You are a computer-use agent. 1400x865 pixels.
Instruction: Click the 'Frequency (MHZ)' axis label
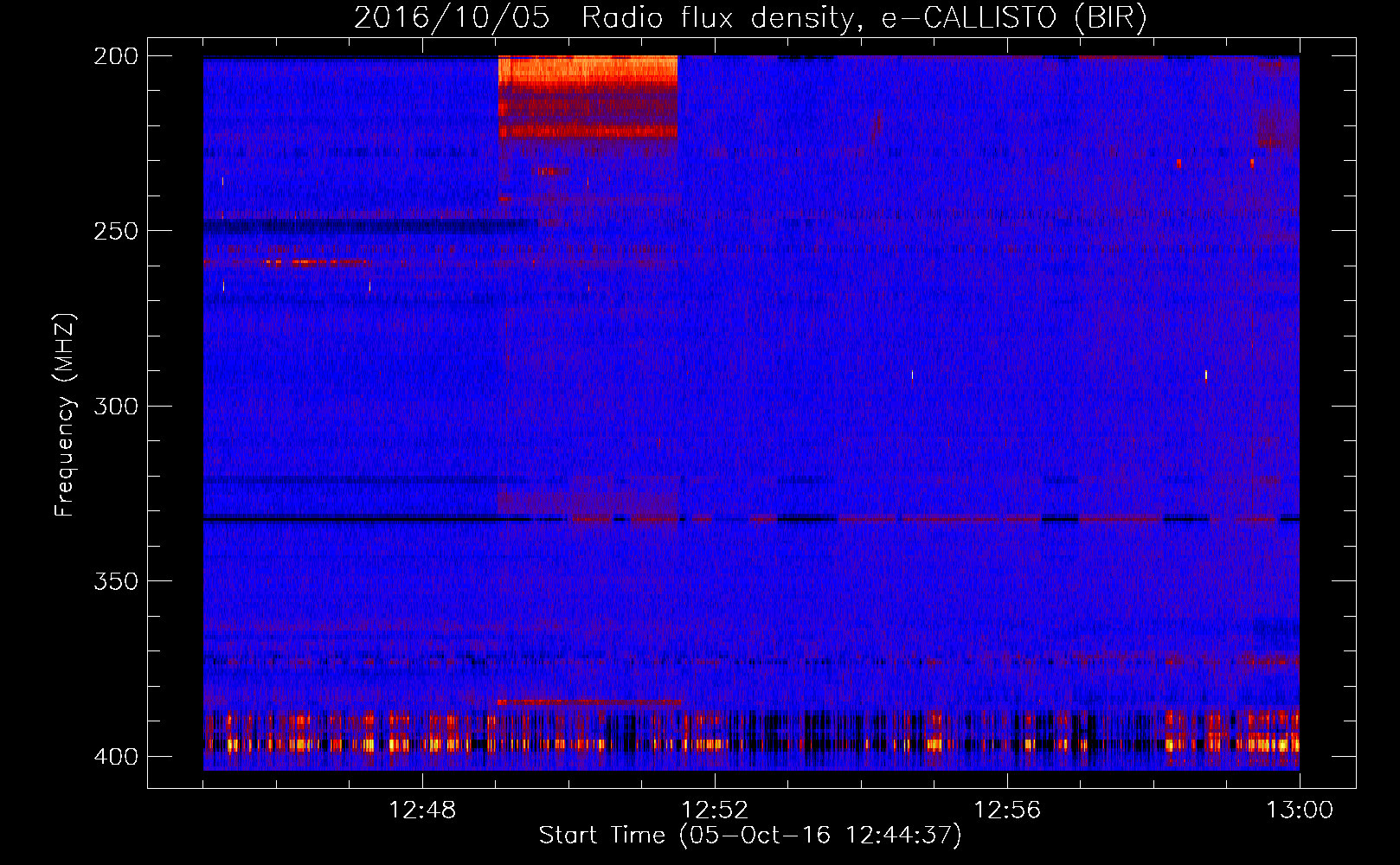[x=65, y=415]
